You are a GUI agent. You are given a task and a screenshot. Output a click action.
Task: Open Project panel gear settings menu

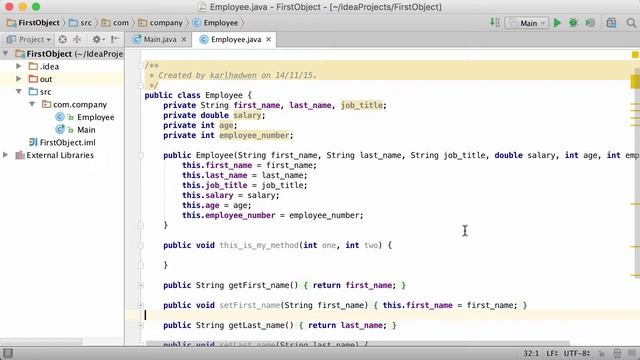point(98,40)
